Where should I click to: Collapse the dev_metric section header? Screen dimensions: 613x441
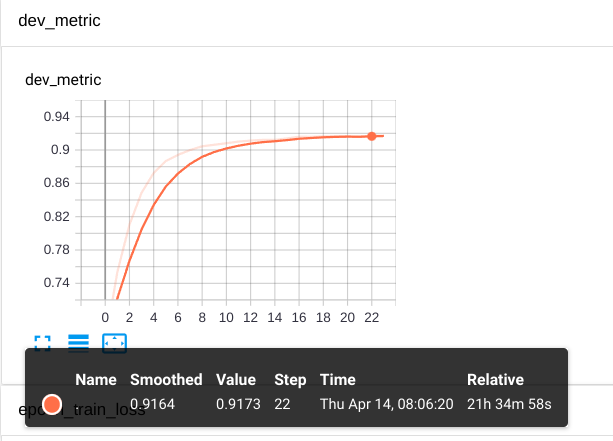[59, 21]
